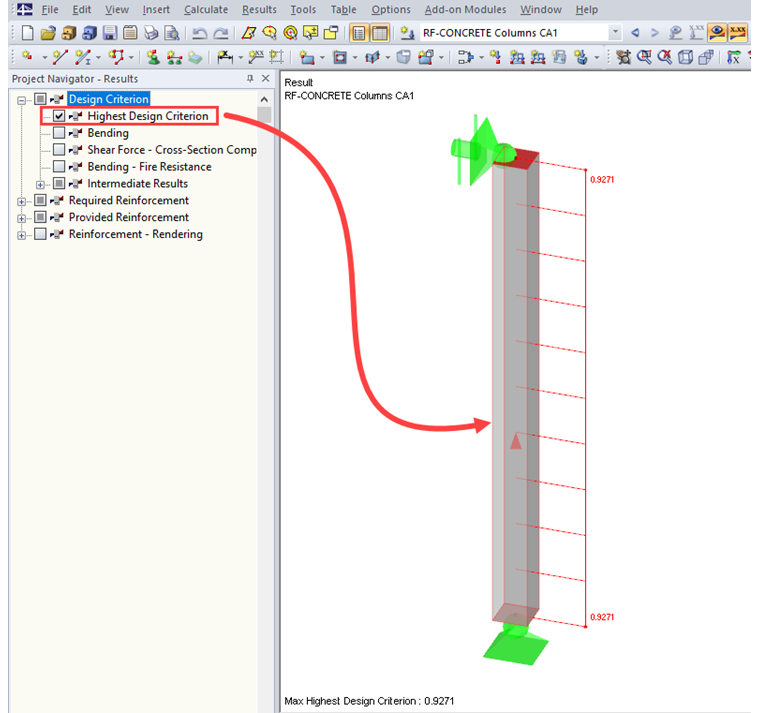Open the Help menu
This screenshot has height=713, width=760.
tap(586, 10)
